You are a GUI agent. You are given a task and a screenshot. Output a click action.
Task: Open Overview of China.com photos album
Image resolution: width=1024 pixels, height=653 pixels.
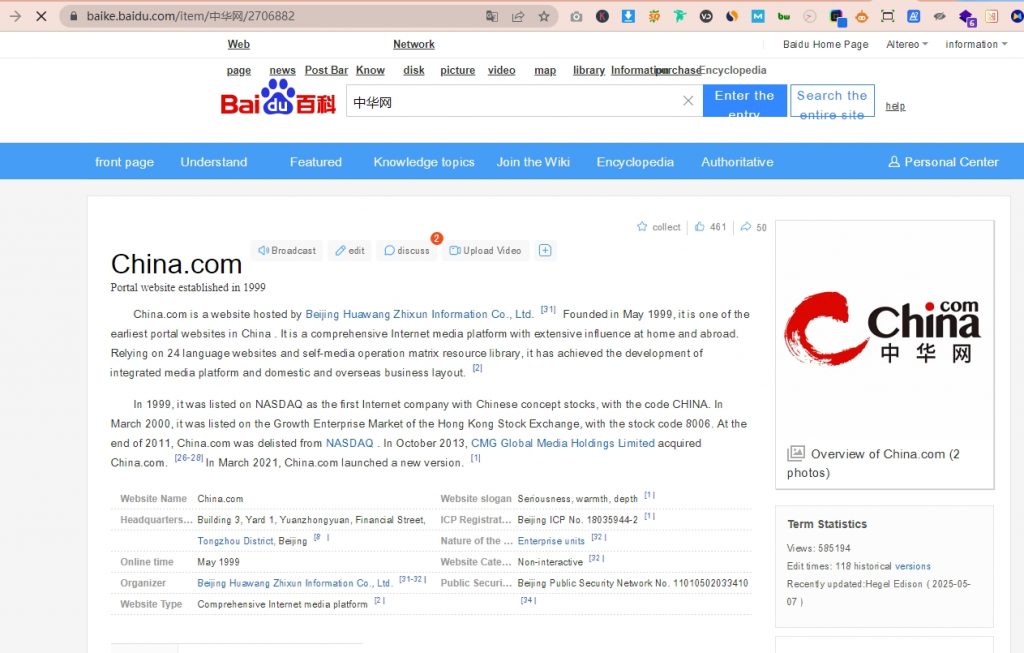coord(873,463)
